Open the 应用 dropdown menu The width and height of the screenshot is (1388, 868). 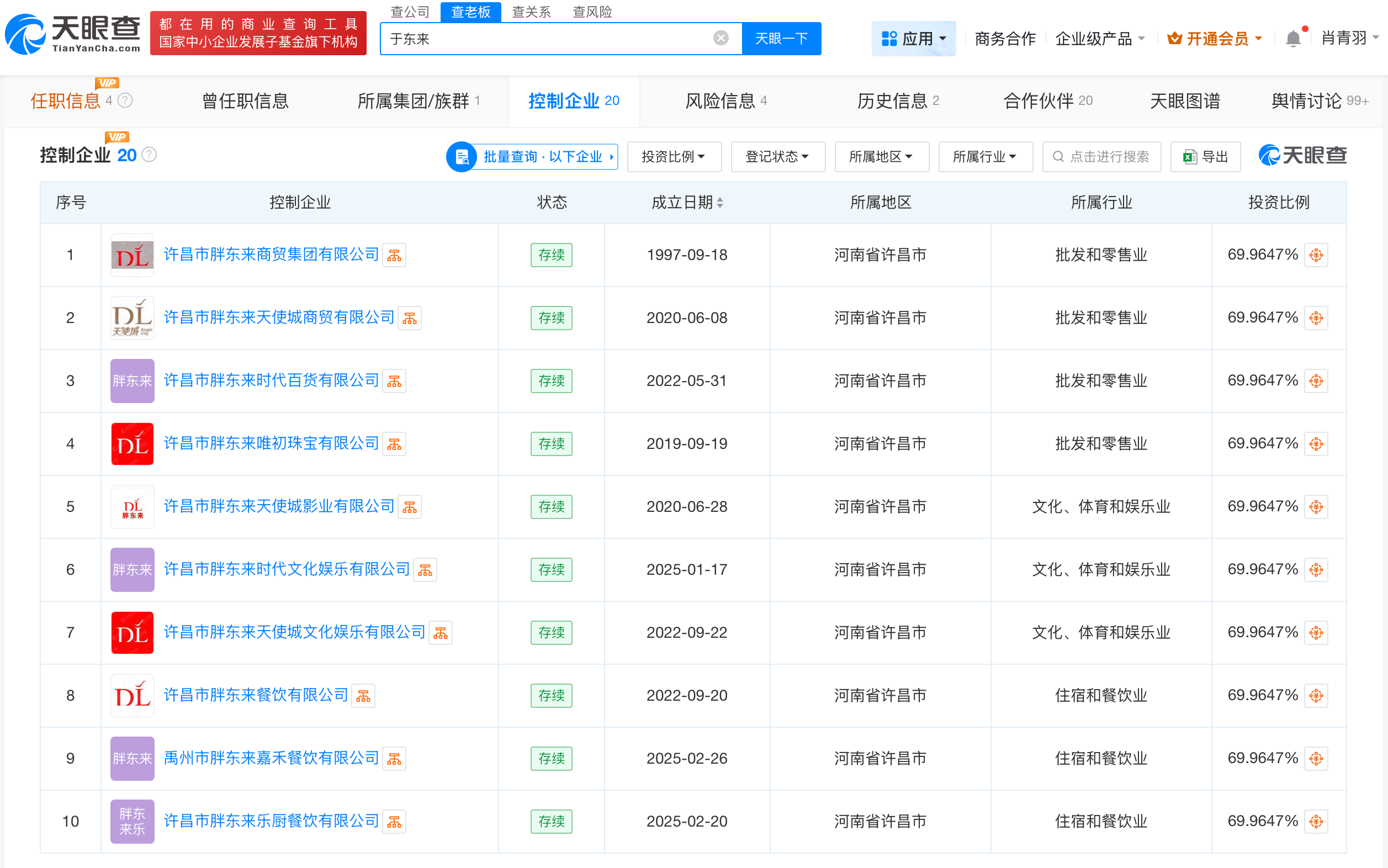click(914, 38)
